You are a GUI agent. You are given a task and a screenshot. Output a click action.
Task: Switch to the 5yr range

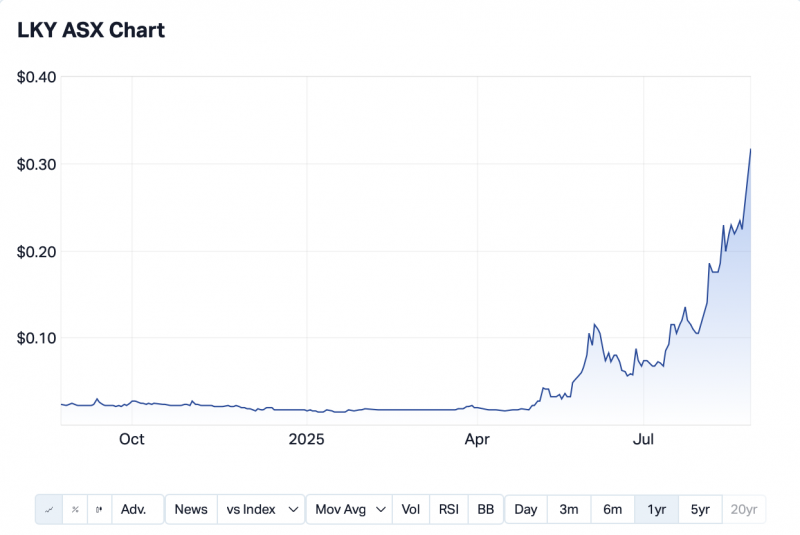coord(700,509)
